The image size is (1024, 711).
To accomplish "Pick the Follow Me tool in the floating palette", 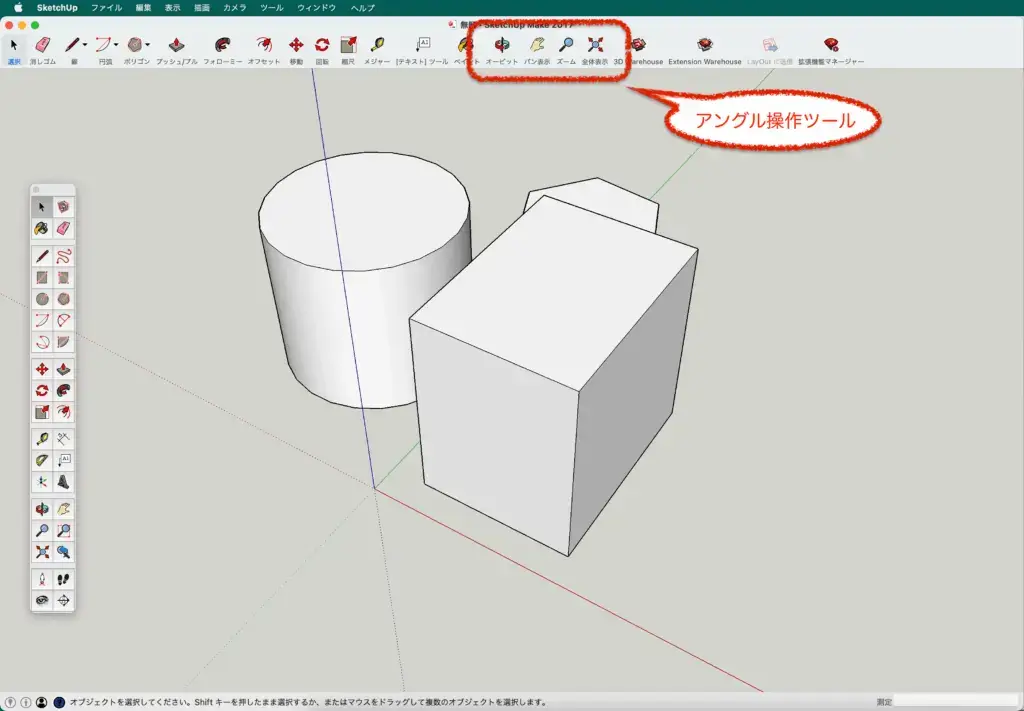I will (63, 391).
